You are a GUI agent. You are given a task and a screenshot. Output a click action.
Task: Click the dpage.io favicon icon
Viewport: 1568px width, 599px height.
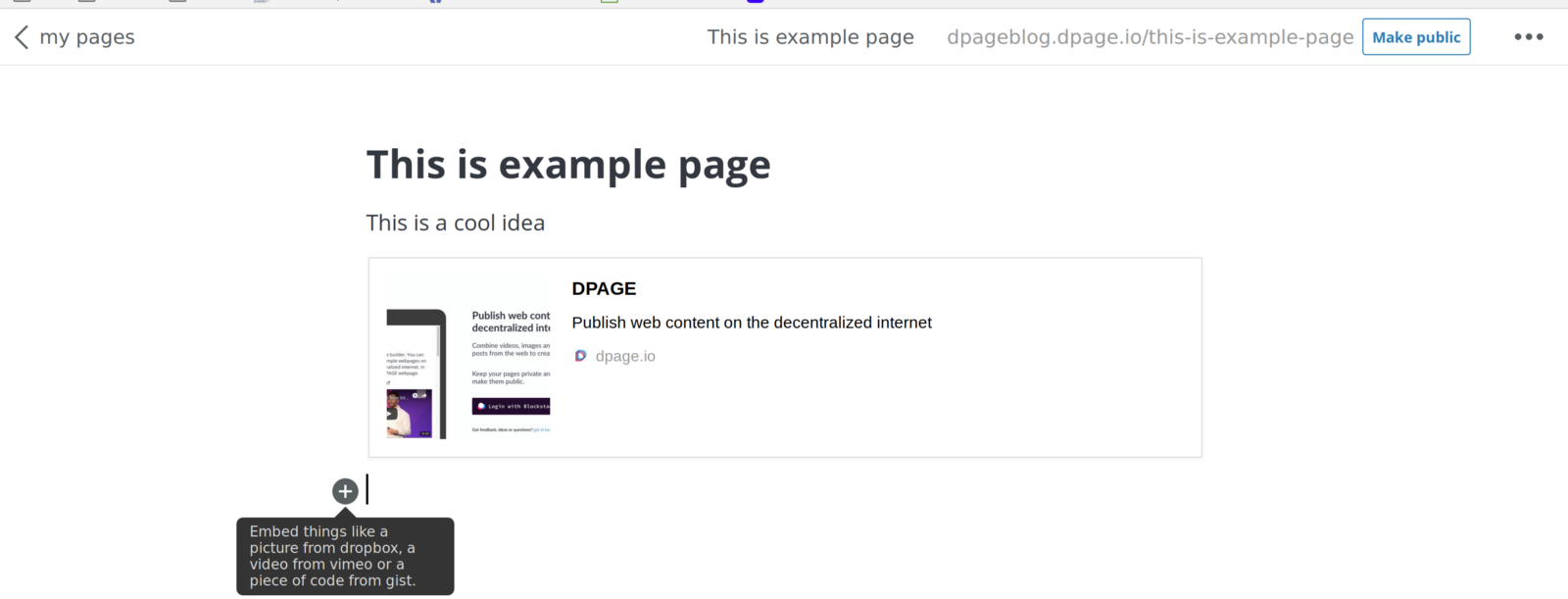580,356
